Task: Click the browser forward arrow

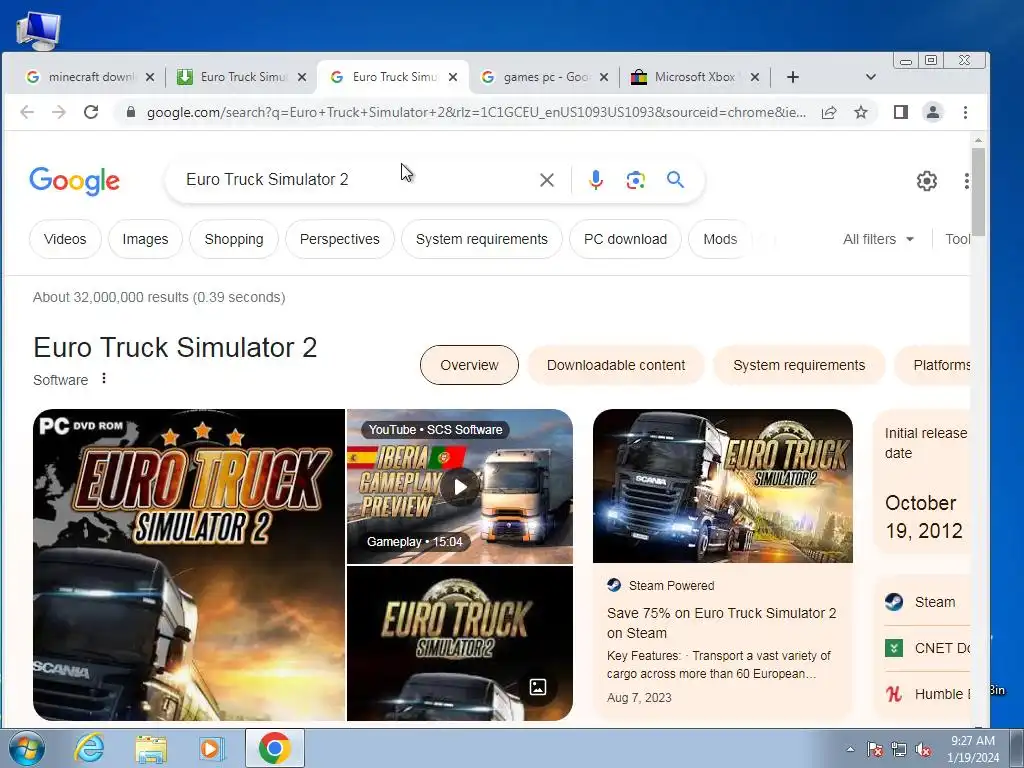Action: pos(59,112)
